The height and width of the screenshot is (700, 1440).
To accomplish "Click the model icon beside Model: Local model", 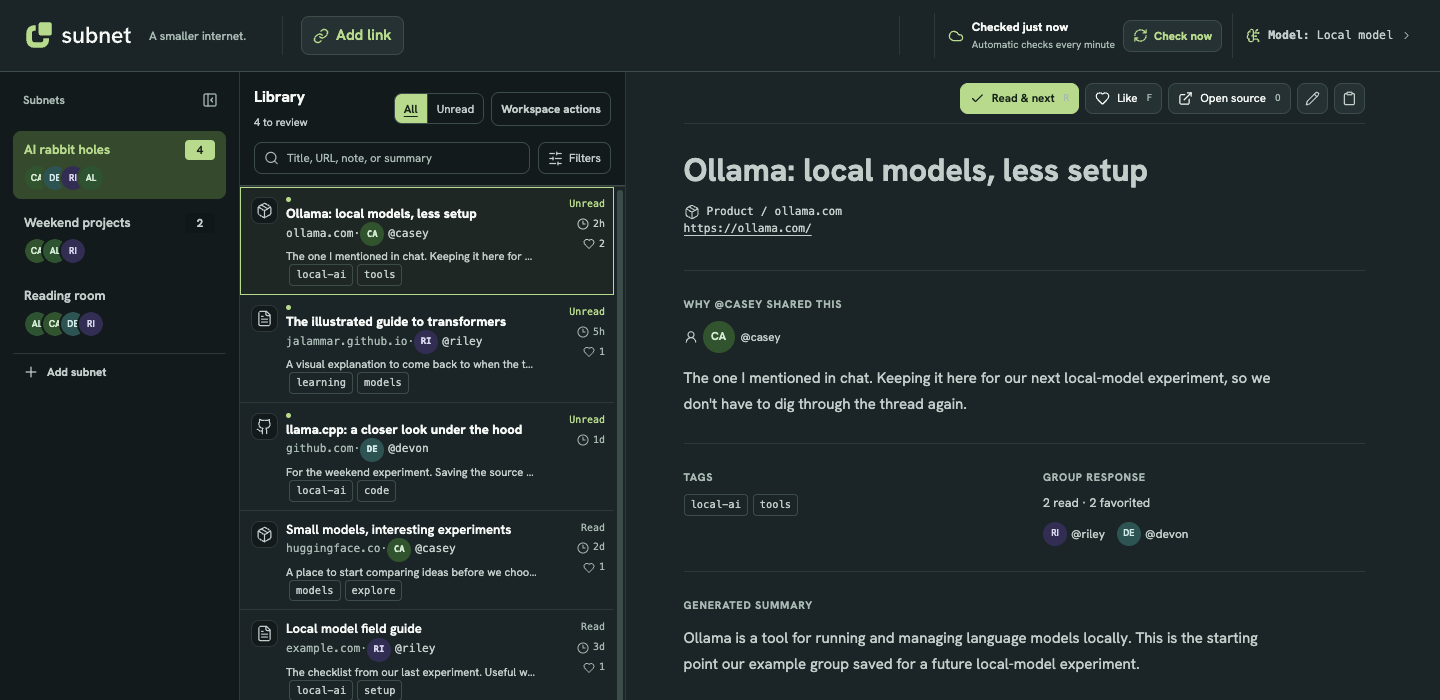I will click(x=1253, y=35).
